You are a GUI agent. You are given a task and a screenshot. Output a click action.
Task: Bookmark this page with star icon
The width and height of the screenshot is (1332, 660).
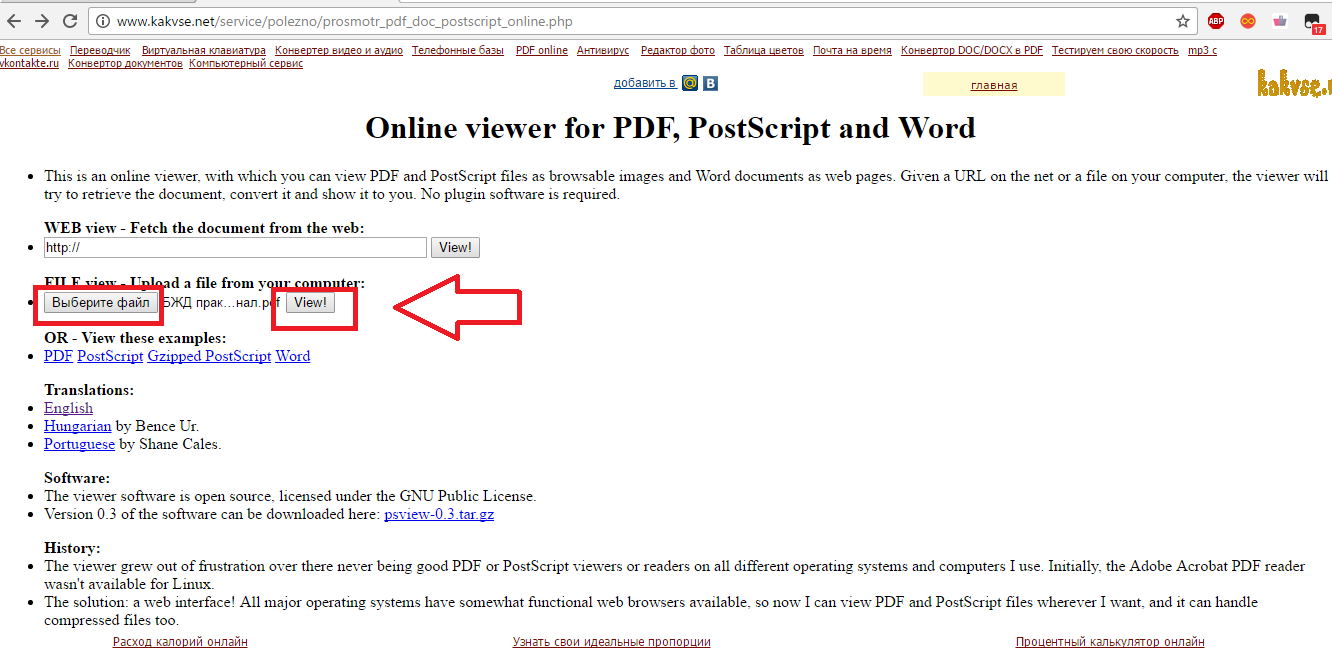coord(1183,21)
